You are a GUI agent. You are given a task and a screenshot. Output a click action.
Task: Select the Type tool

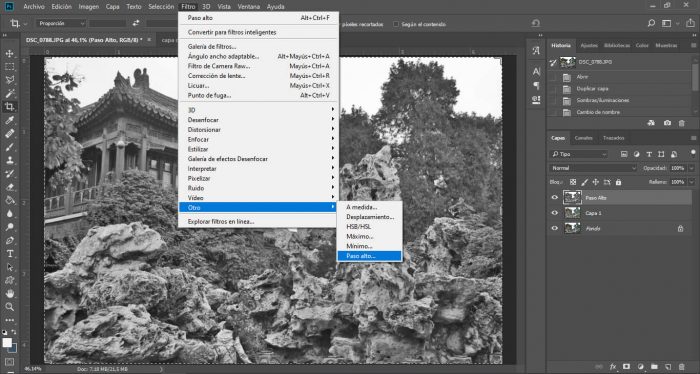(x=9, y=254)
